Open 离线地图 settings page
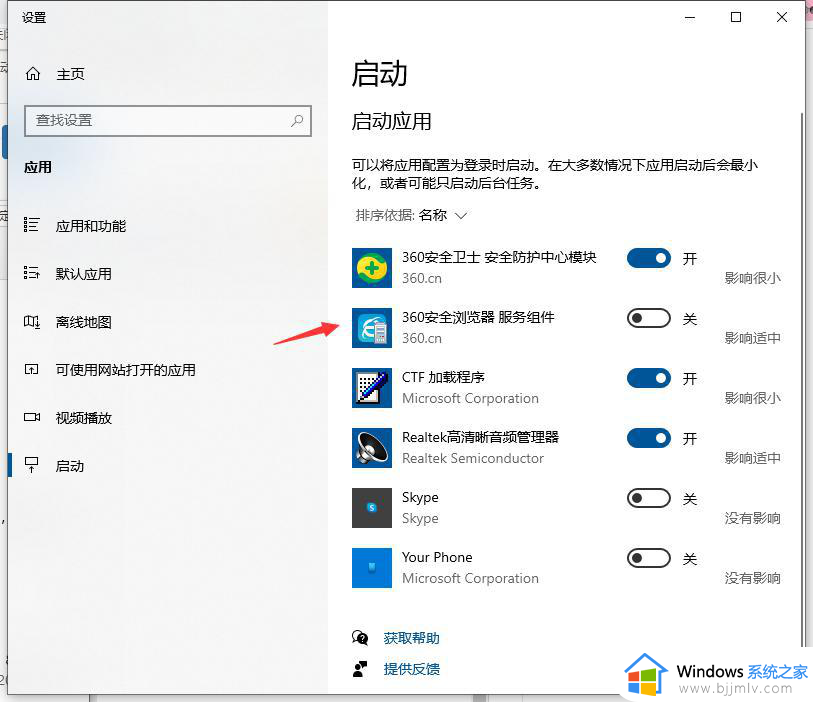Image resolution: width=813 pixels, height=702 pixels. click(83, 322)
